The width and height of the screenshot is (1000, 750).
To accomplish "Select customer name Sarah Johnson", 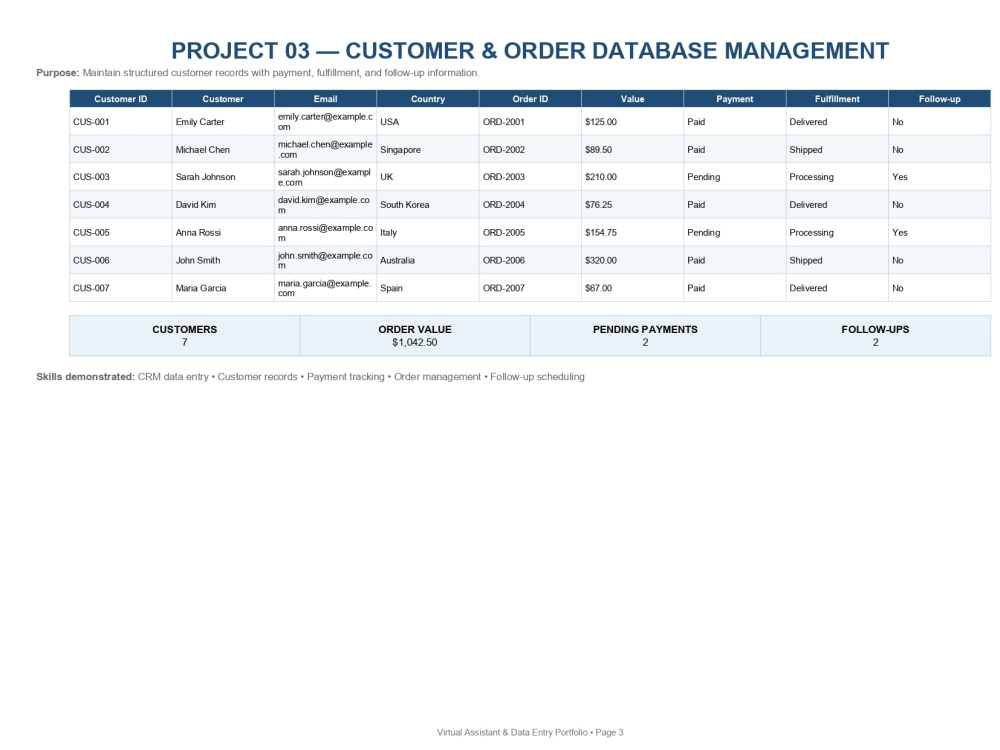I will pos(205,177).
